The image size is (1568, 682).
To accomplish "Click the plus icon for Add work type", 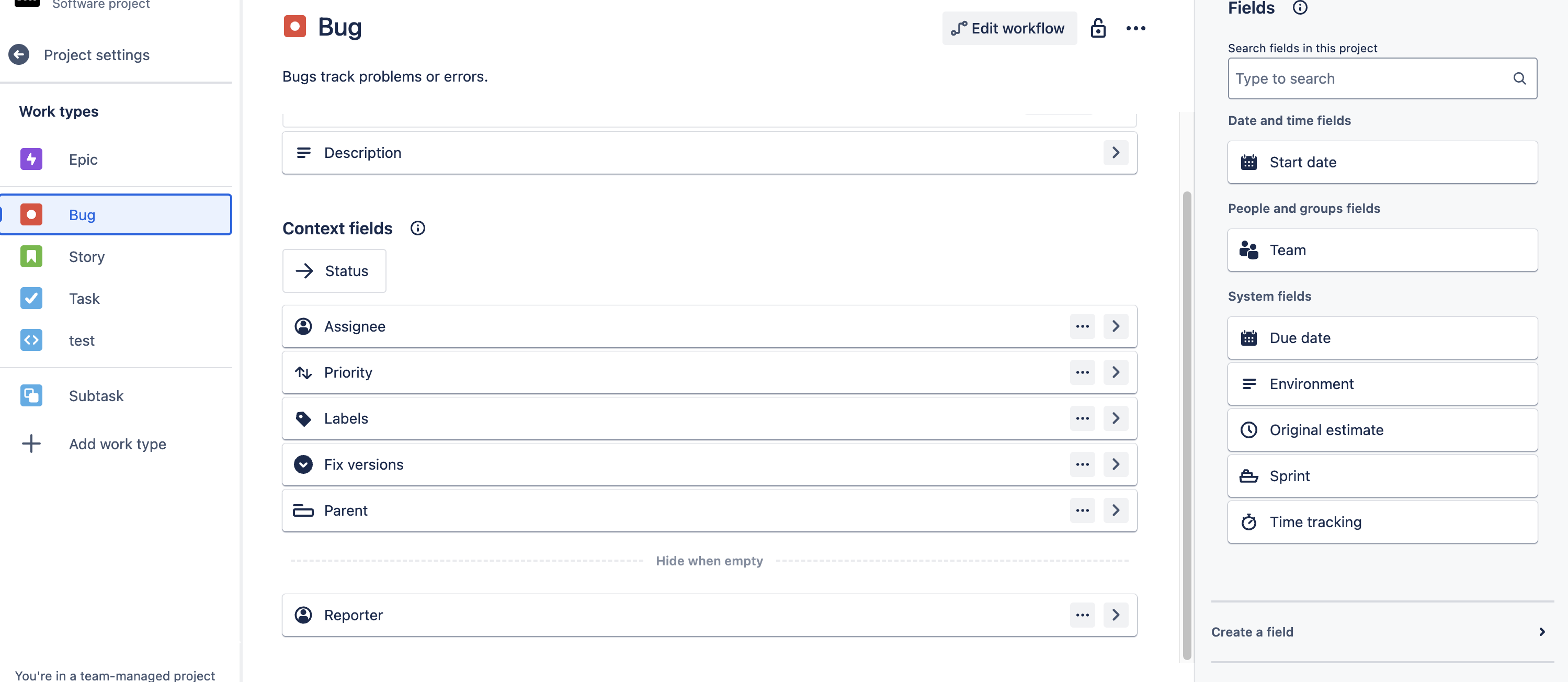I will coord(31,444).
